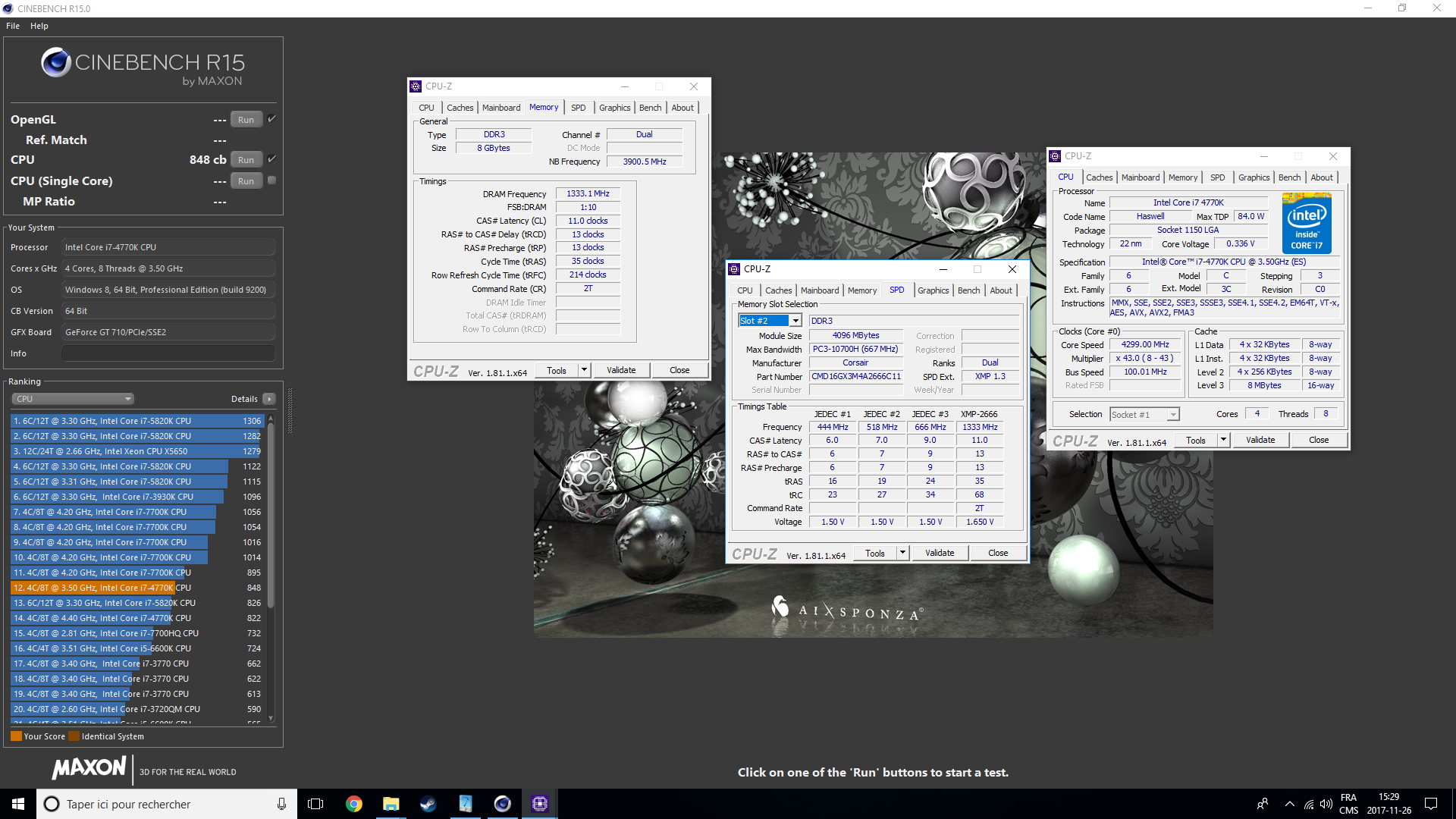
Task: Toggle the CPU test checkbox
Action: pyautogui.click(x=271, y=159)
